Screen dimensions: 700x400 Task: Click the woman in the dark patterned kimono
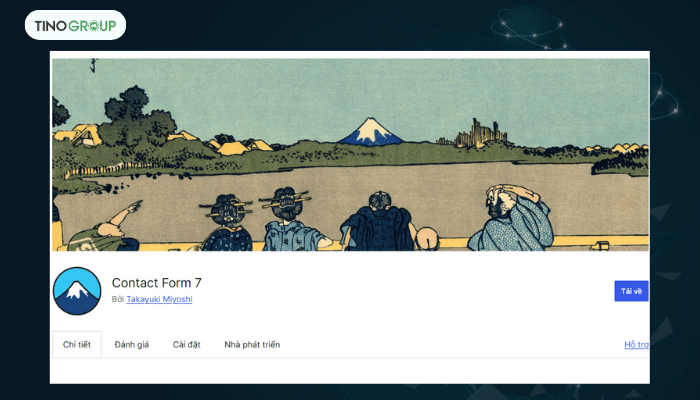pos(228,222)
